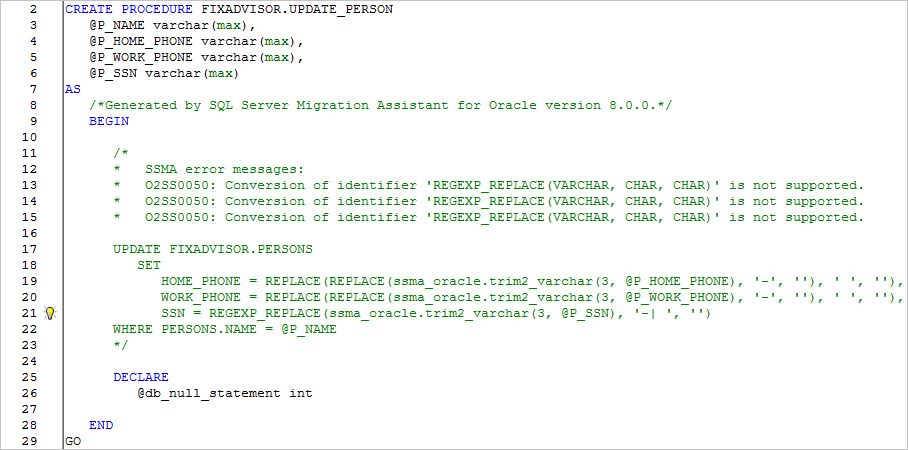
Task: Click the lightbulb icon on line 21
Action: pos(50,313)
